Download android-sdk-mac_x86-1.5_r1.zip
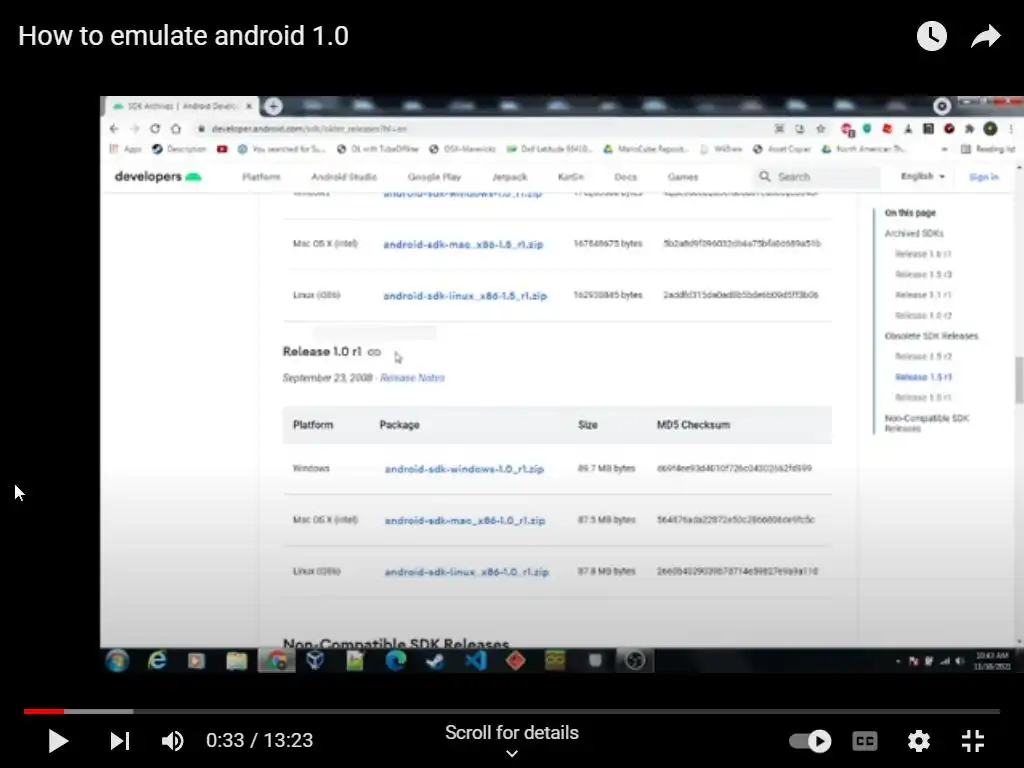 coord(463,244)
